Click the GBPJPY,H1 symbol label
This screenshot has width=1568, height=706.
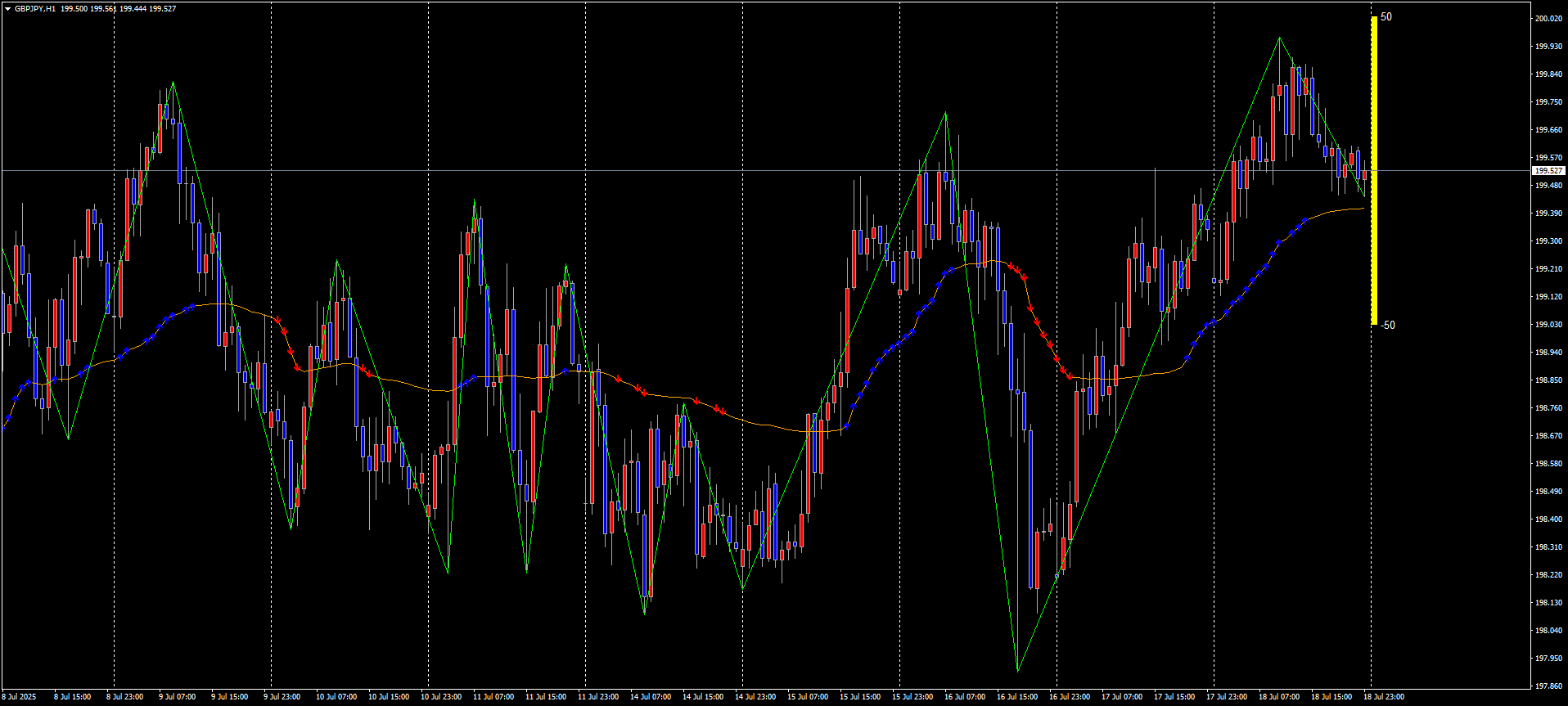(35, 9)
